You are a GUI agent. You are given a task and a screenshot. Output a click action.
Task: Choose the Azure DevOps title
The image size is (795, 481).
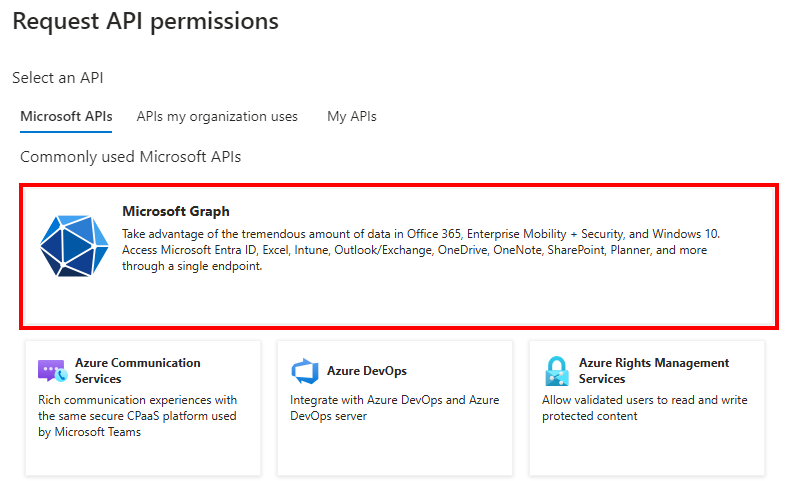coord(366,371)
